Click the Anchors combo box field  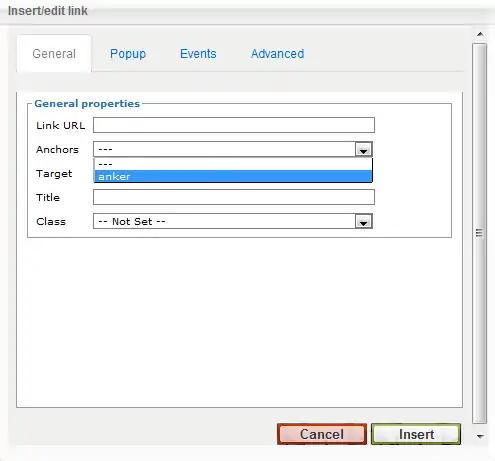point(233,149)
